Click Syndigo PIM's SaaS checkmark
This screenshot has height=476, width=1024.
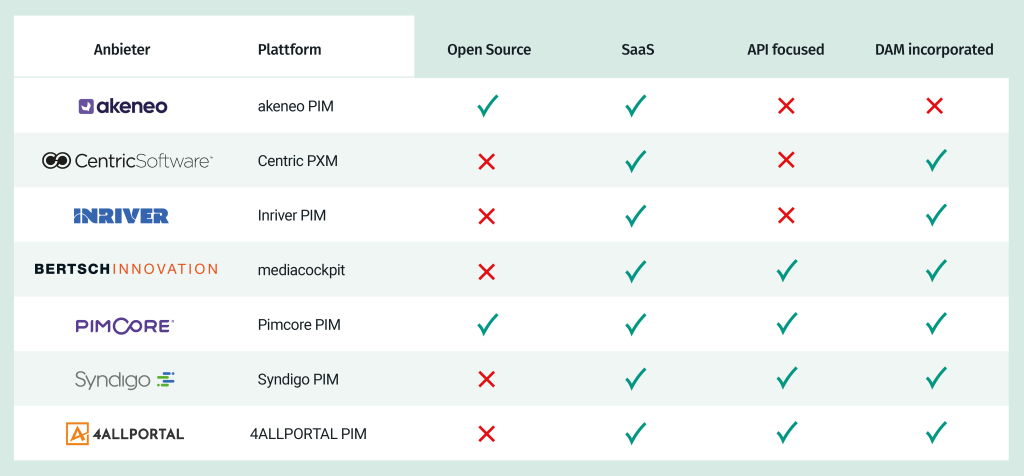click(x=635, y=379)
